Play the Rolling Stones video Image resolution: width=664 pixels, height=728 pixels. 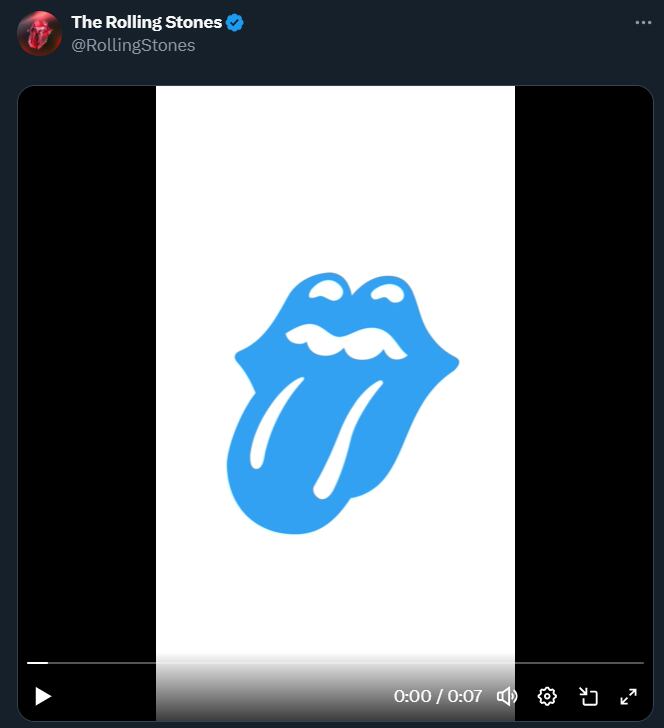[x=42, y=696]
